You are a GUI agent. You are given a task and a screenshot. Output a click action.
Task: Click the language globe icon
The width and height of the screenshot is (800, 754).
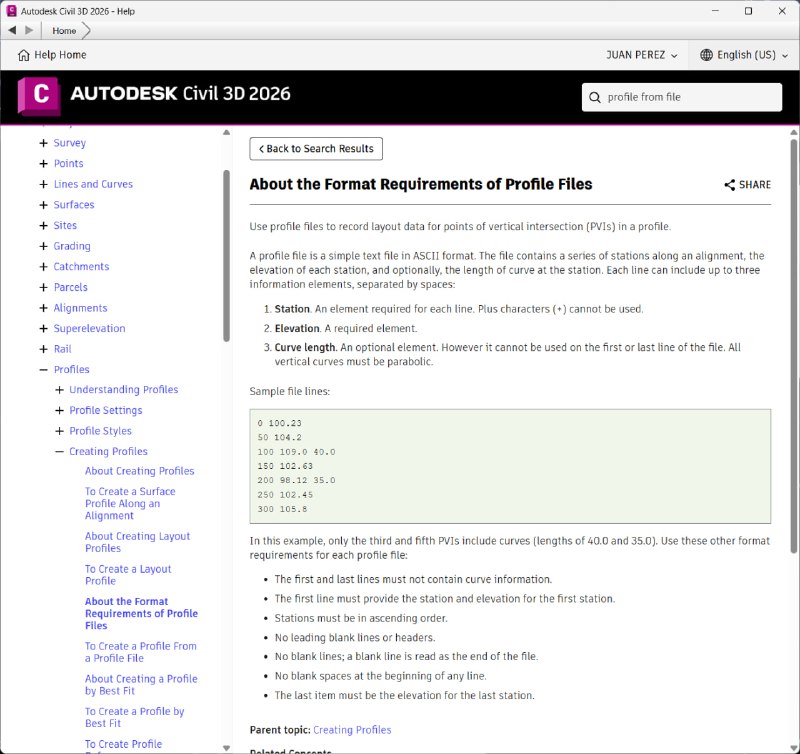[706, 55]
